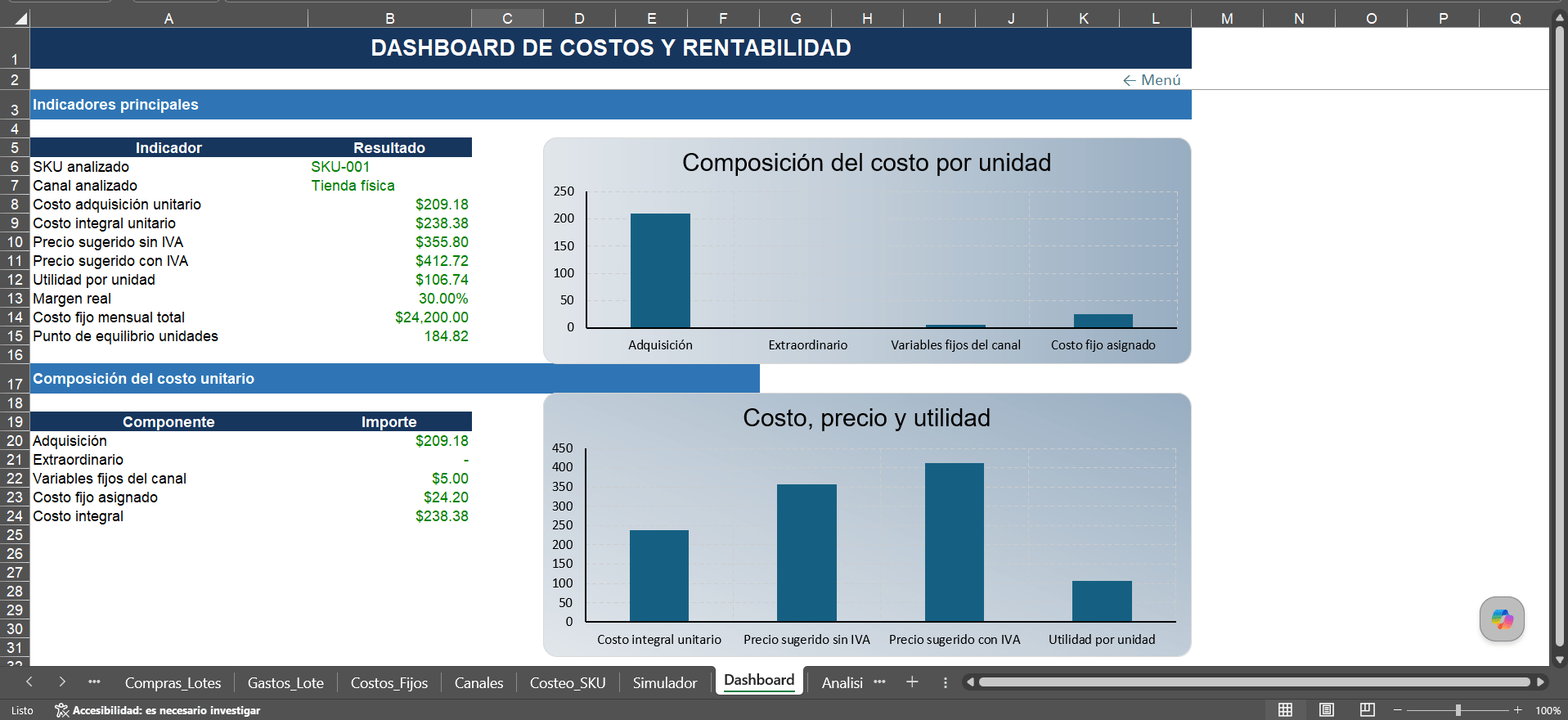Open the Compras_Lotes sheet tab

point(173,683)
